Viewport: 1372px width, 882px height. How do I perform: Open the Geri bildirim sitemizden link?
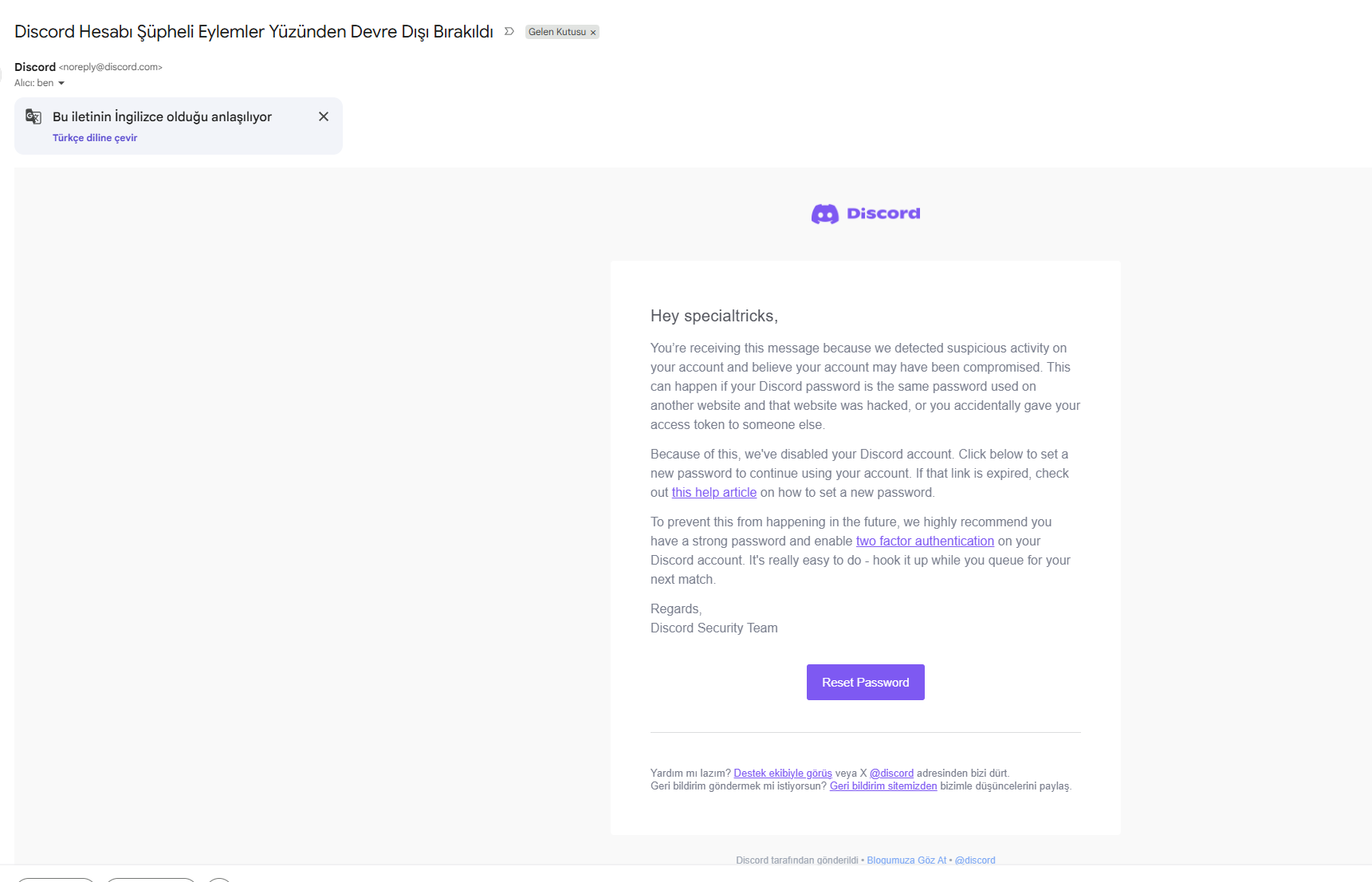883,786
